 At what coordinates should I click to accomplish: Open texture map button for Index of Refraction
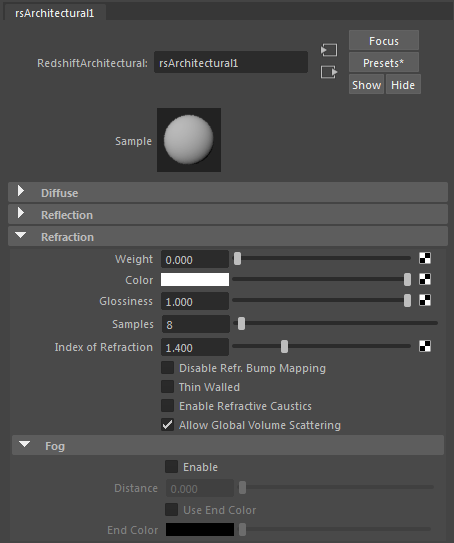pos(425,346)
